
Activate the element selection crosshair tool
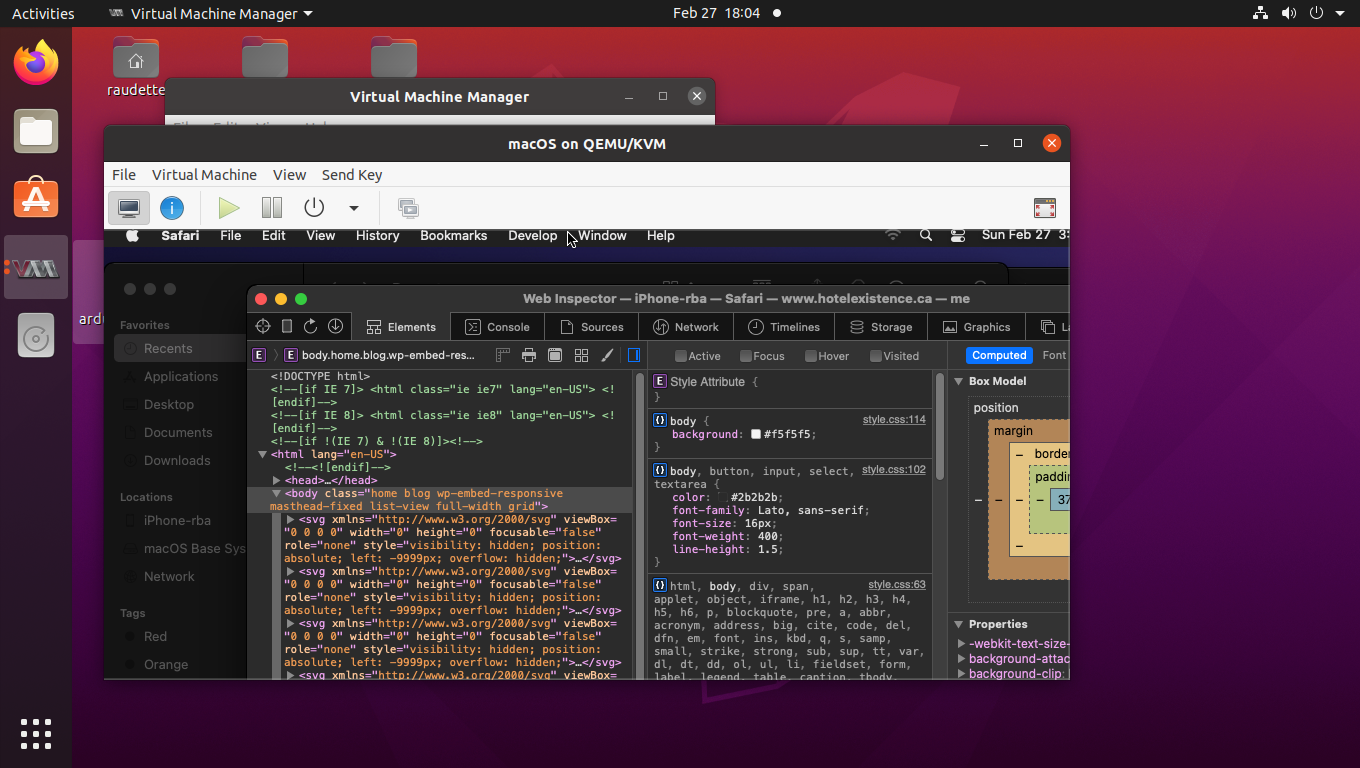[262, 326]
